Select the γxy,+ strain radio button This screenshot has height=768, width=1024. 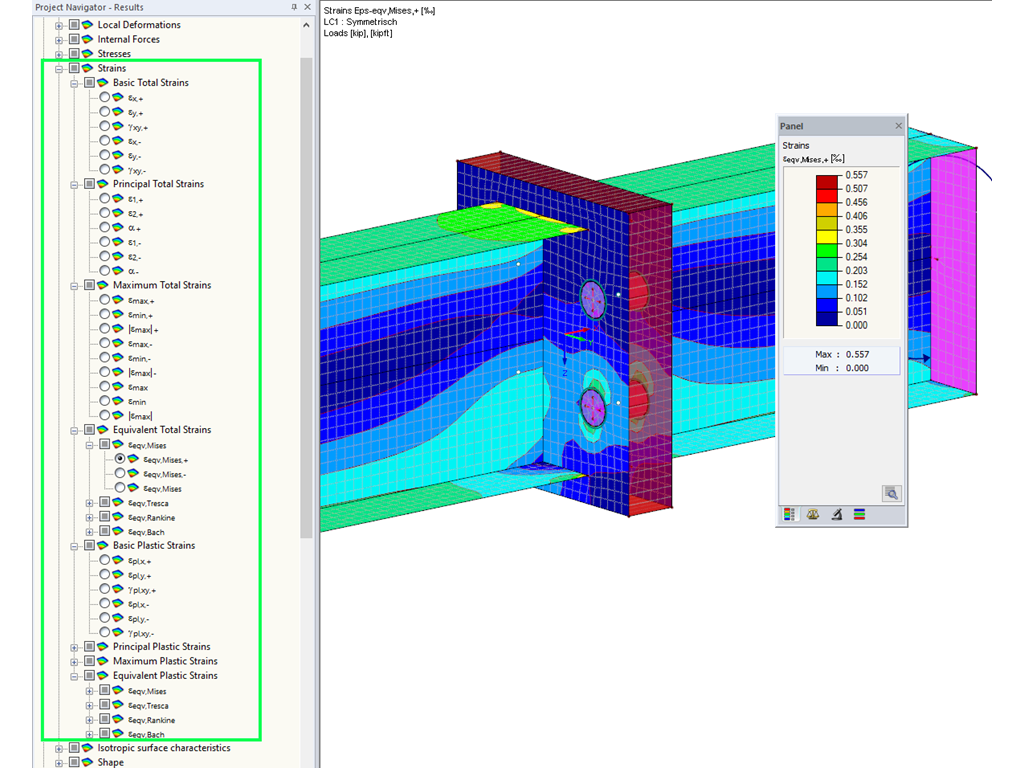tap(104, 126)
